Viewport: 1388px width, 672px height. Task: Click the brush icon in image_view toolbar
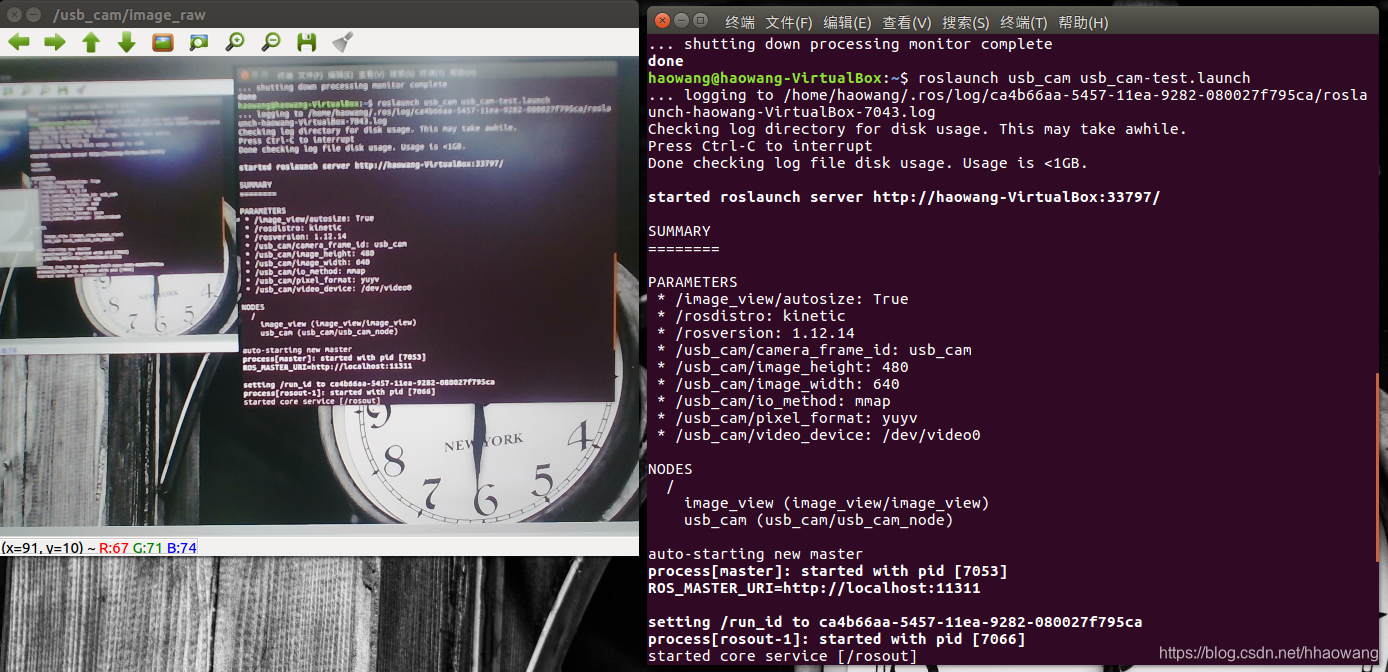343,42
